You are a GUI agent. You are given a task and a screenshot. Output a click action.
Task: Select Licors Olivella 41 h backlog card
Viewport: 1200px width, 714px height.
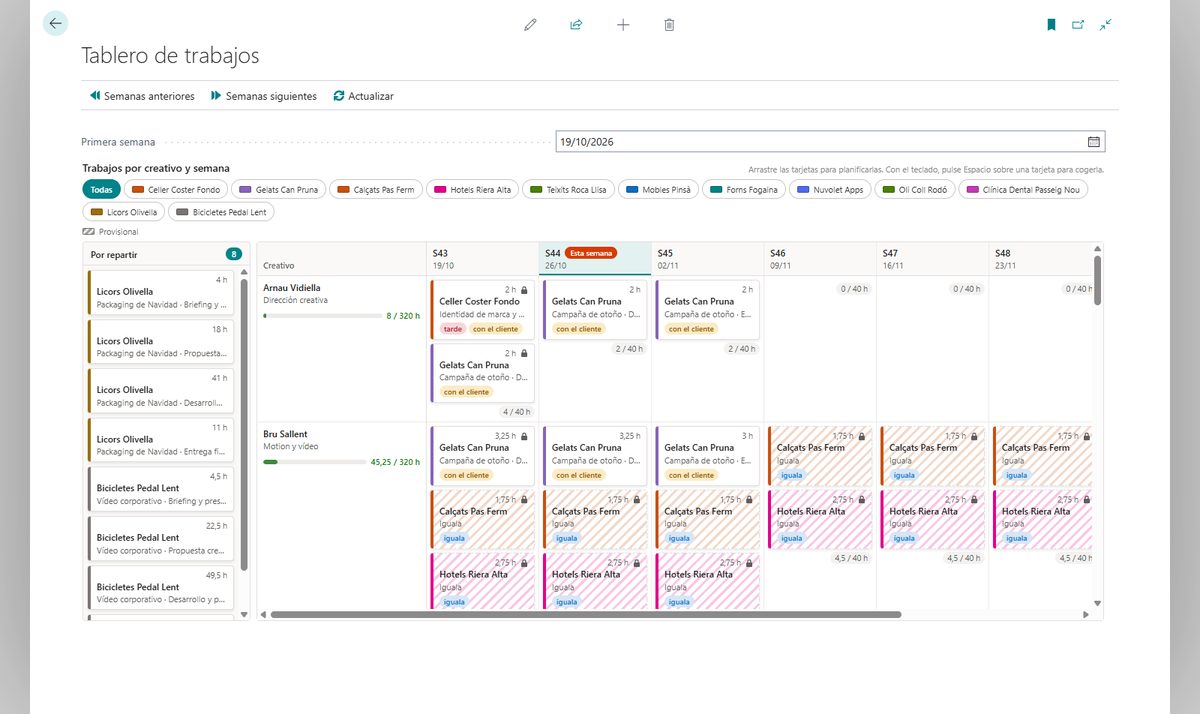(160, 391)
